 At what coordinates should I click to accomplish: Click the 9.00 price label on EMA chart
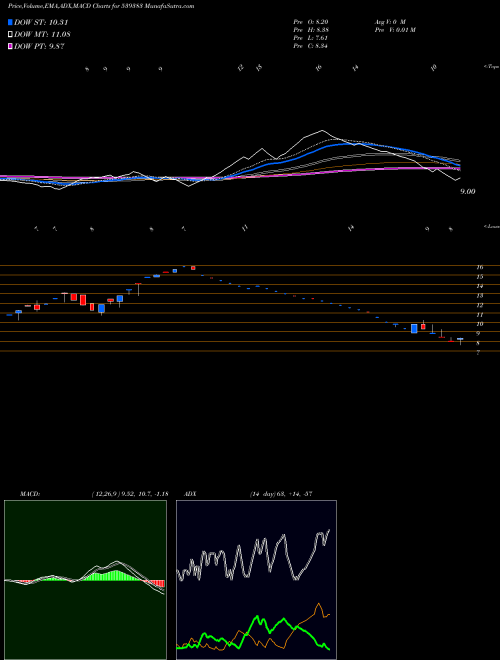[x=467, y=192]
